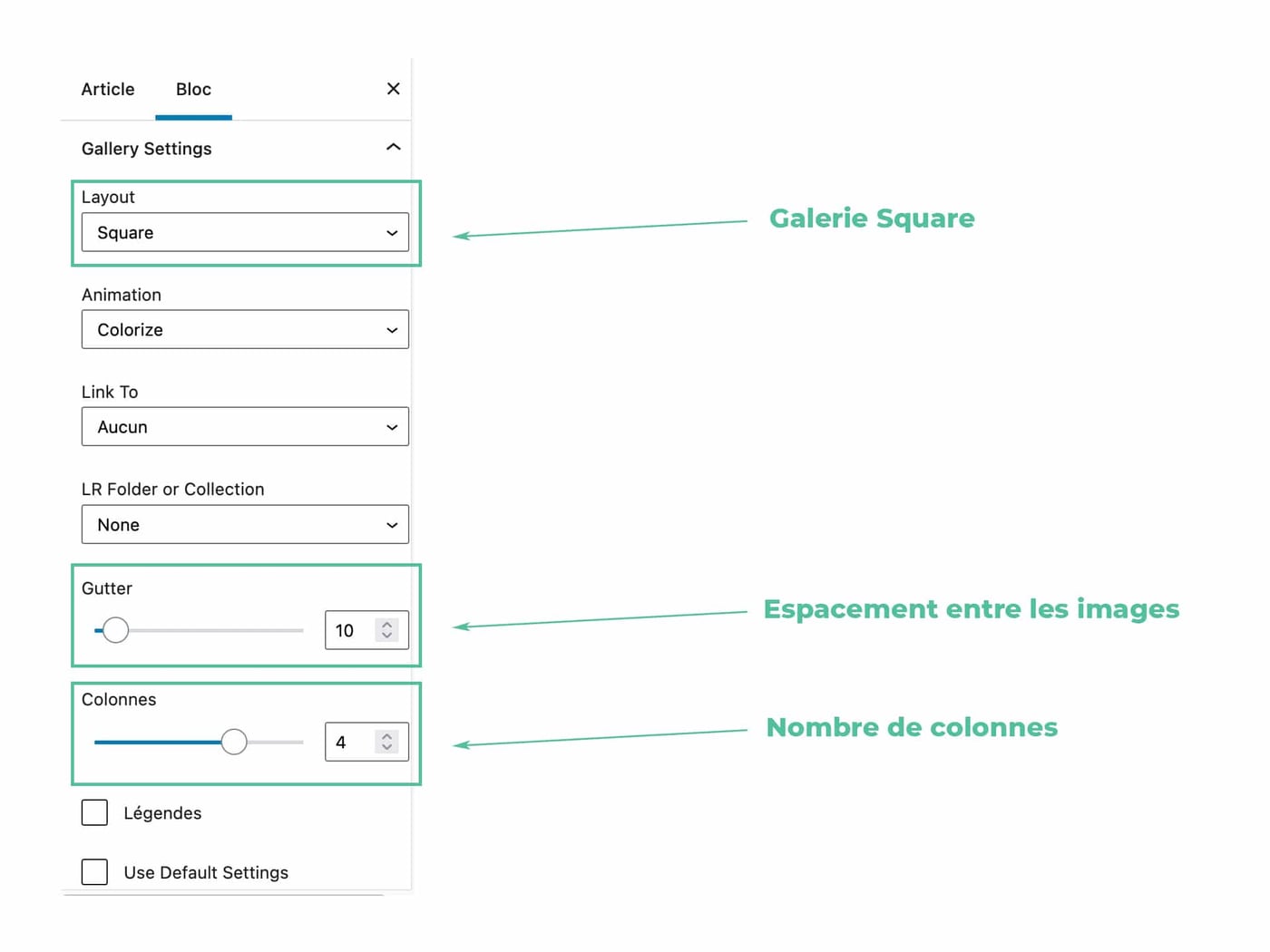Viewport: 1270px width, 952px height.
Task: Close the settings sidebar with X icon
Action: click(x=393, y=89)
